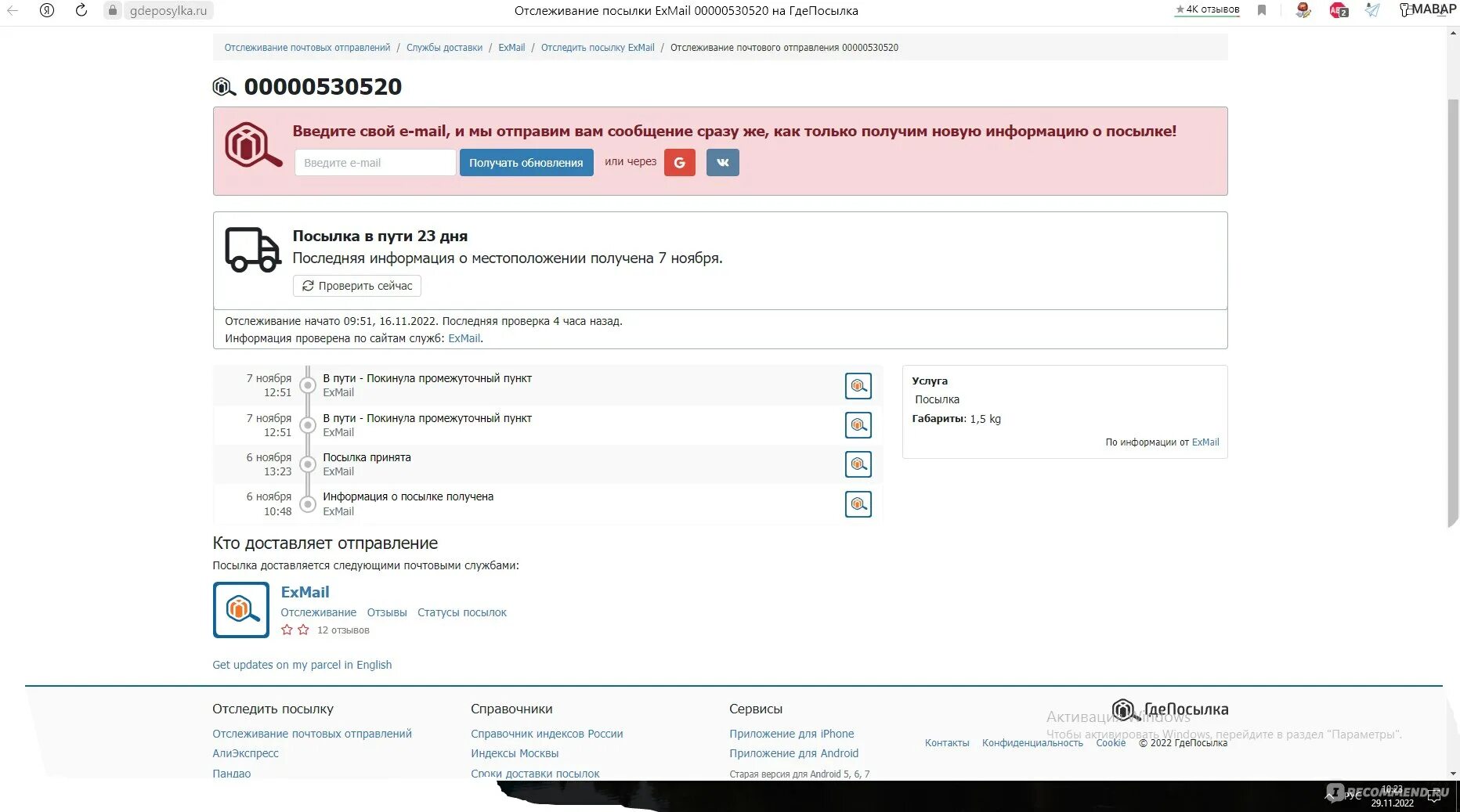Viewport: 1460px width, 812px height.
Task: Open Приложение для Android link
Action: [x=794, y=753]
